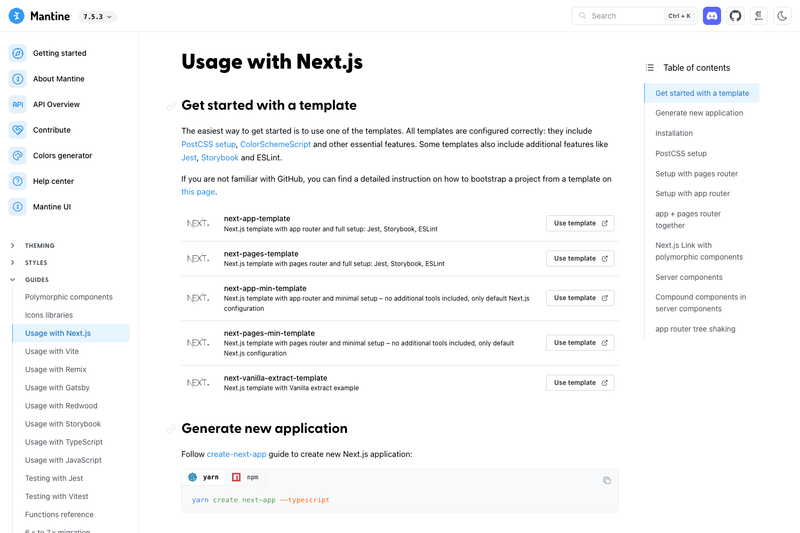Click anchor link icon beside Generate new application
This screenshot has height=533, width=800.
click(171, 429)
